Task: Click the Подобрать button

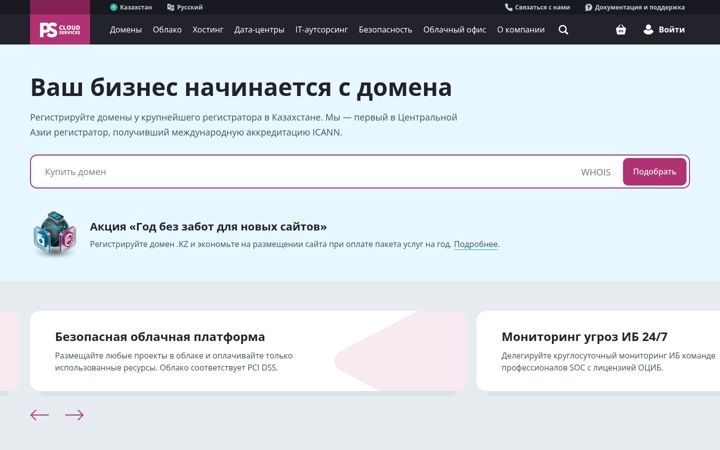Action: click(654, 172)
